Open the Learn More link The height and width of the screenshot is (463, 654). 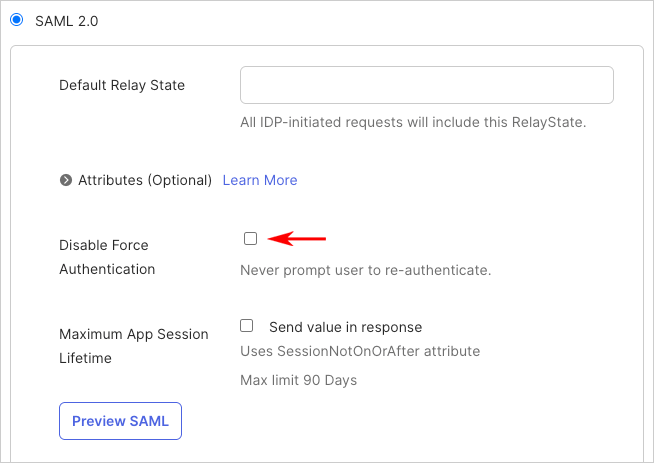pyautogui.click(x=260, y=180)
